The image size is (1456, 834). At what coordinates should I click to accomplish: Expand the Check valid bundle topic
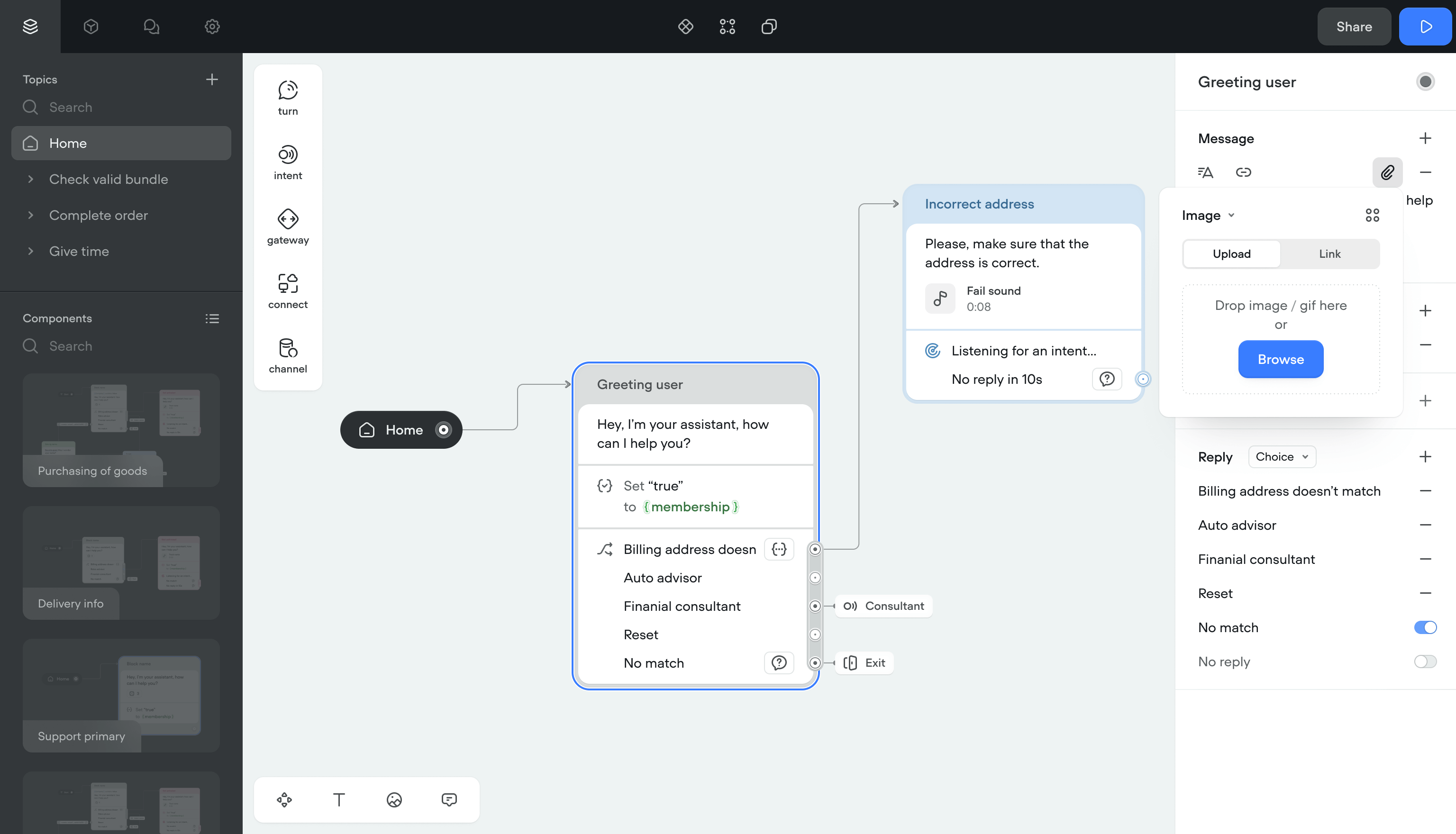(x=30, y=179)
